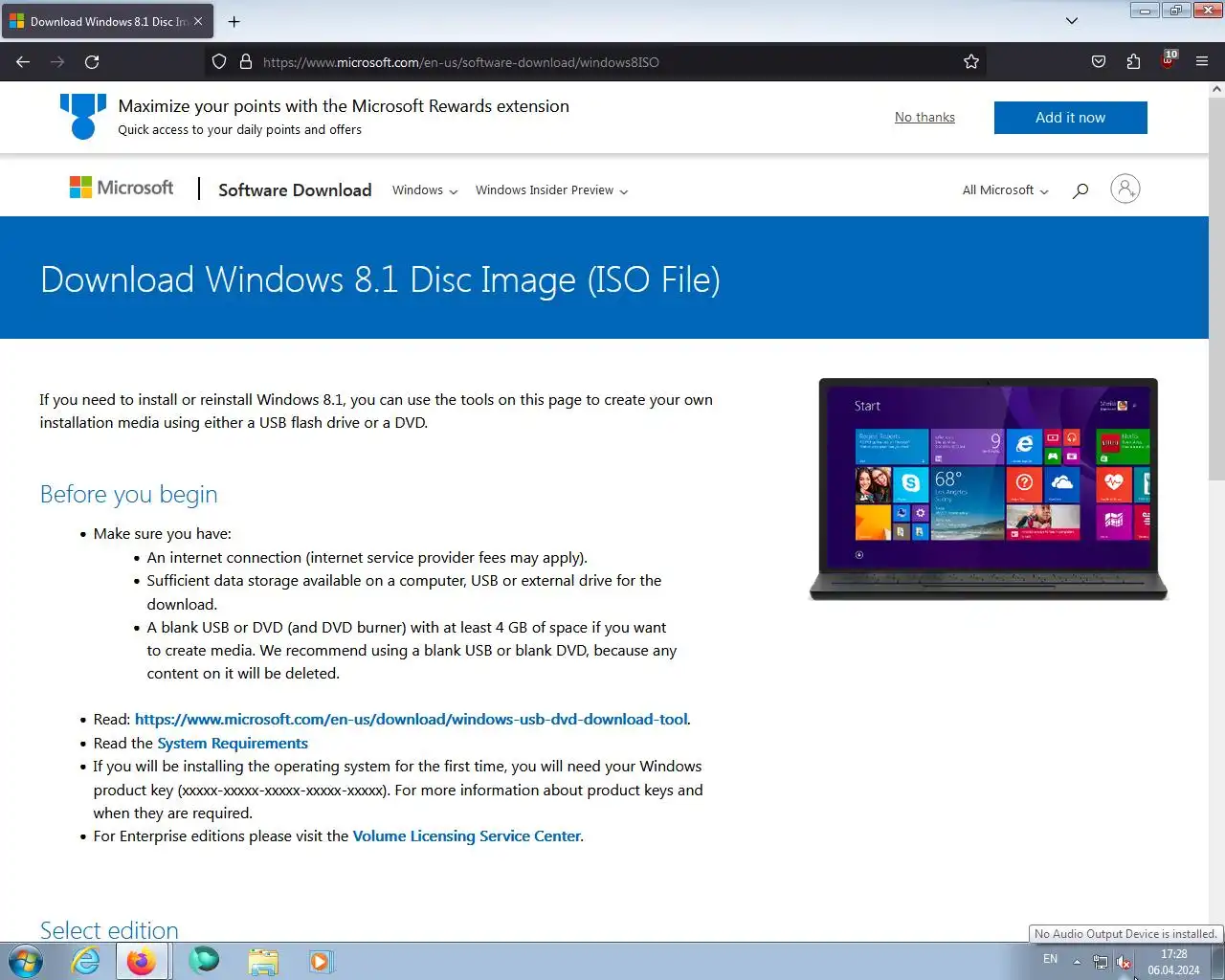Viewport: 1225px width, 980px height.
Task: Click the vertical scrollbar thumb
Action: (1216, 287)
